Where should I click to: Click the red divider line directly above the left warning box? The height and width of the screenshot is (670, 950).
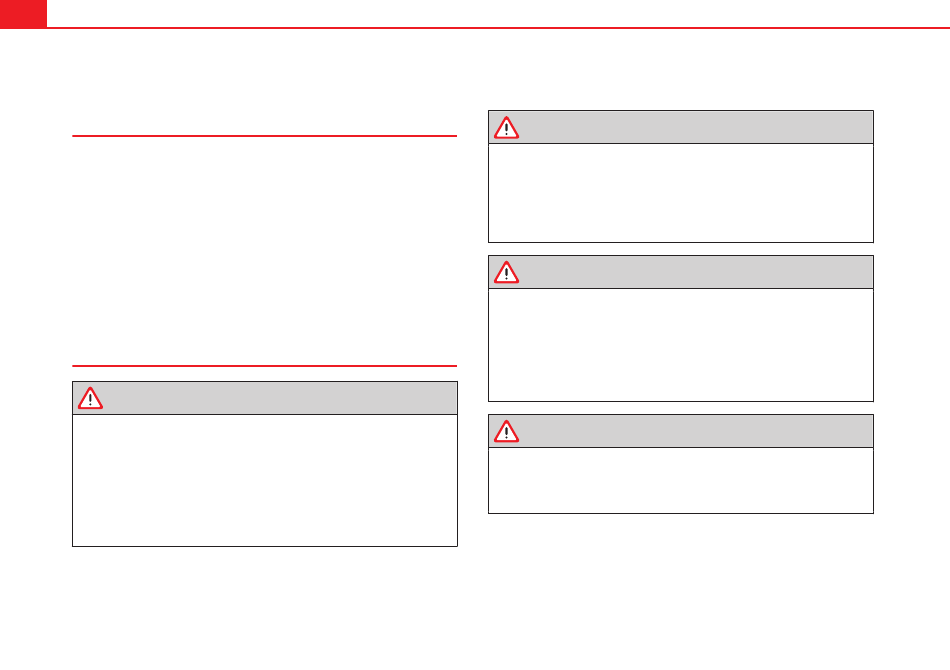point(265,366)
